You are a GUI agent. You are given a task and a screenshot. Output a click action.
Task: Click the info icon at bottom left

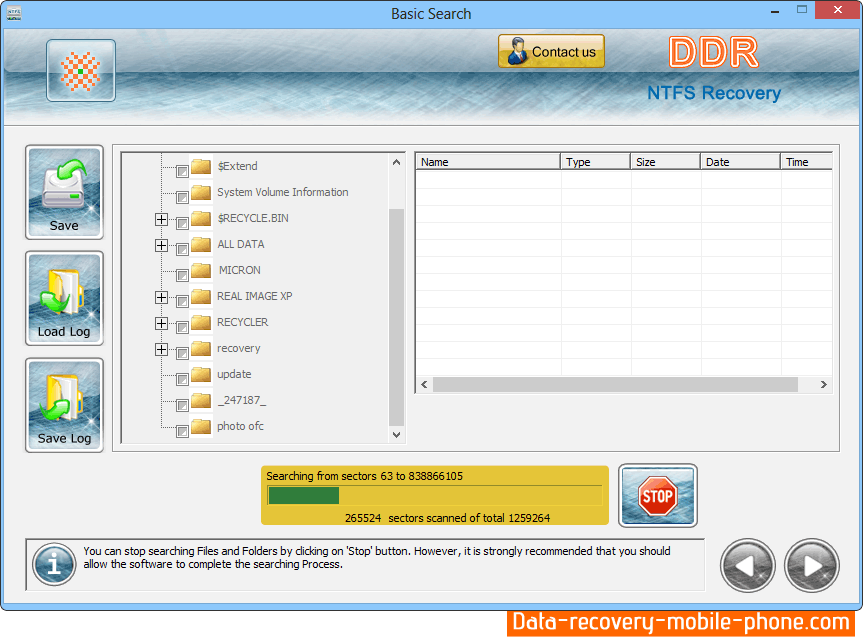54,565
